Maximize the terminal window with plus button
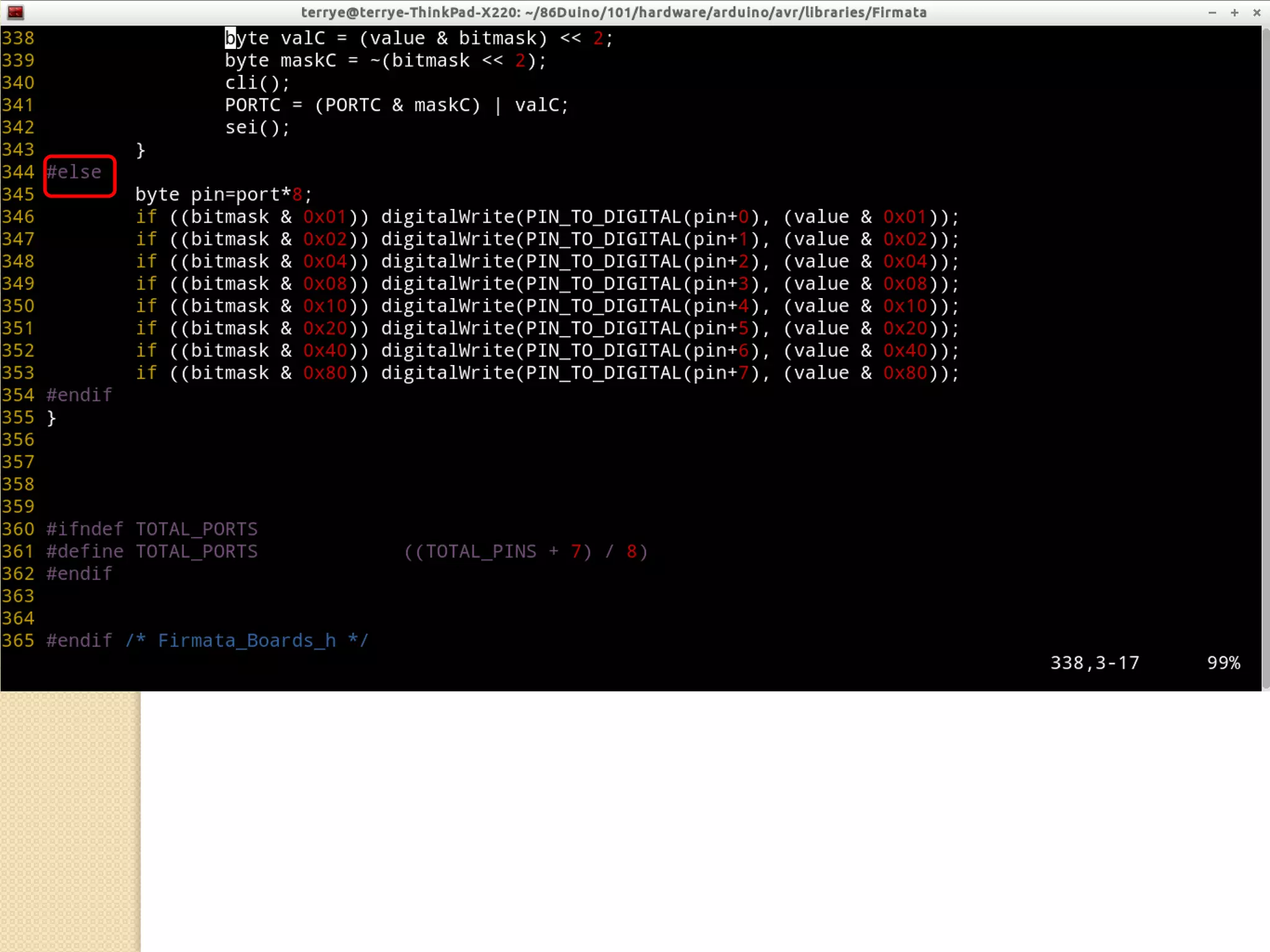Screen dimensions: 1270x952 pyautogui.click(x=1235, y=12)
